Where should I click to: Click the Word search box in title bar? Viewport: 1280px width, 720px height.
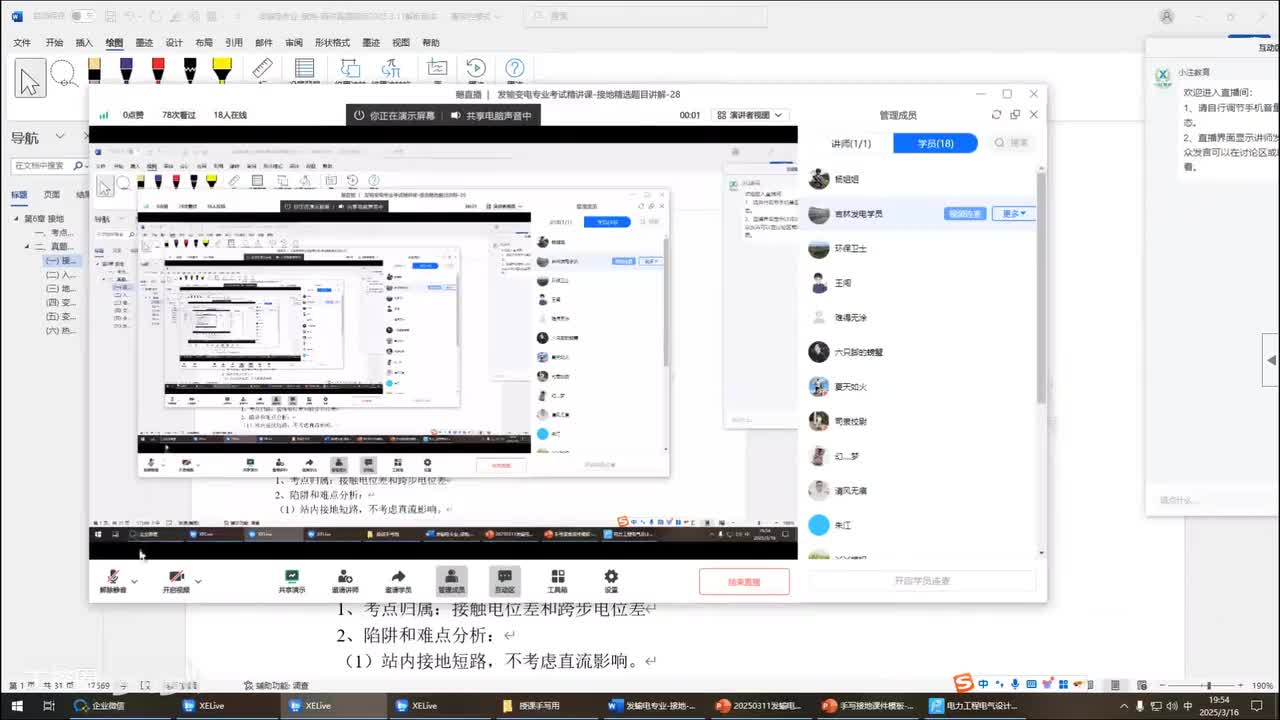tap(646, 16)
